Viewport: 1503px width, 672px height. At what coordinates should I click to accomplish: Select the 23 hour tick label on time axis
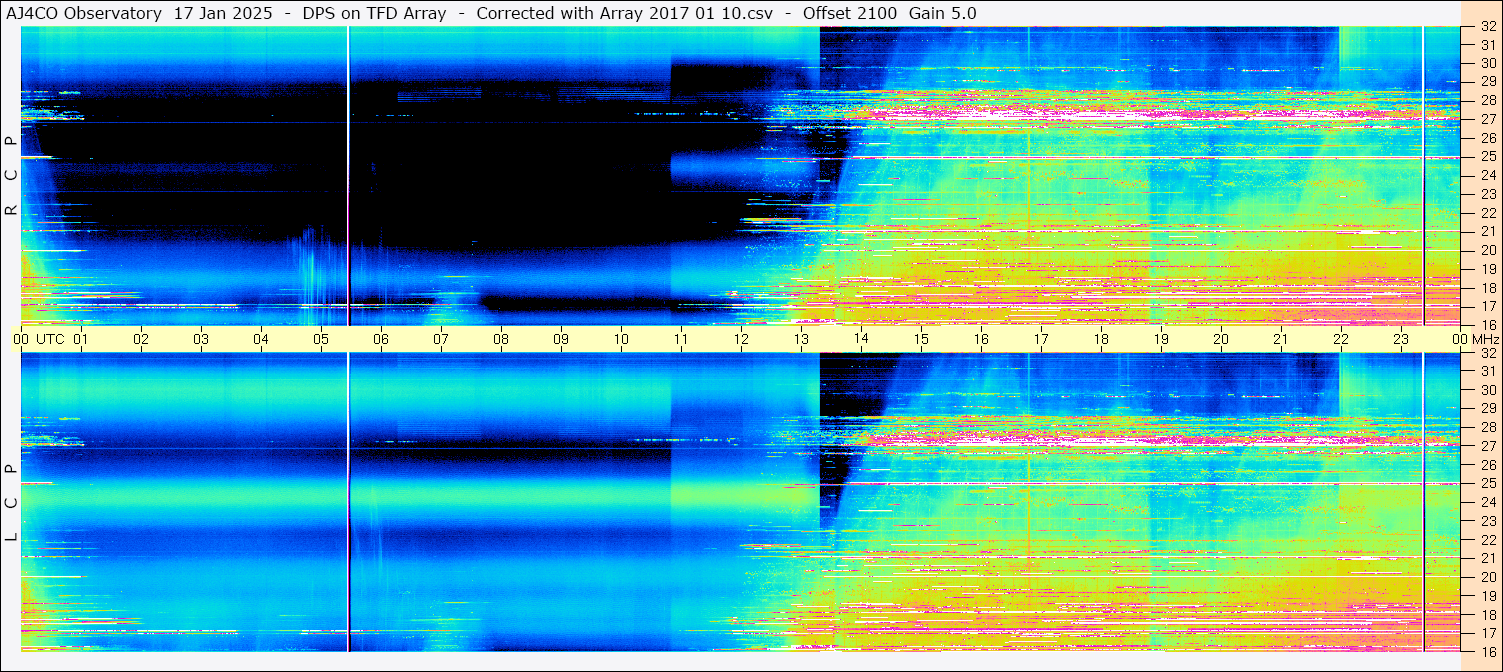[x=1401, y=340]
